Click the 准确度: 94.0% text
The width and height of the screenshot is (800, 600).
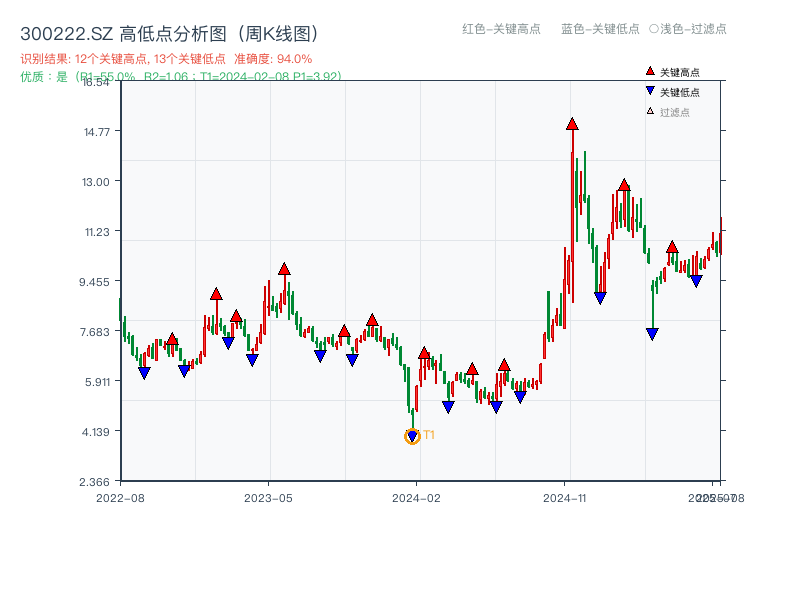(x=273, y=59)
